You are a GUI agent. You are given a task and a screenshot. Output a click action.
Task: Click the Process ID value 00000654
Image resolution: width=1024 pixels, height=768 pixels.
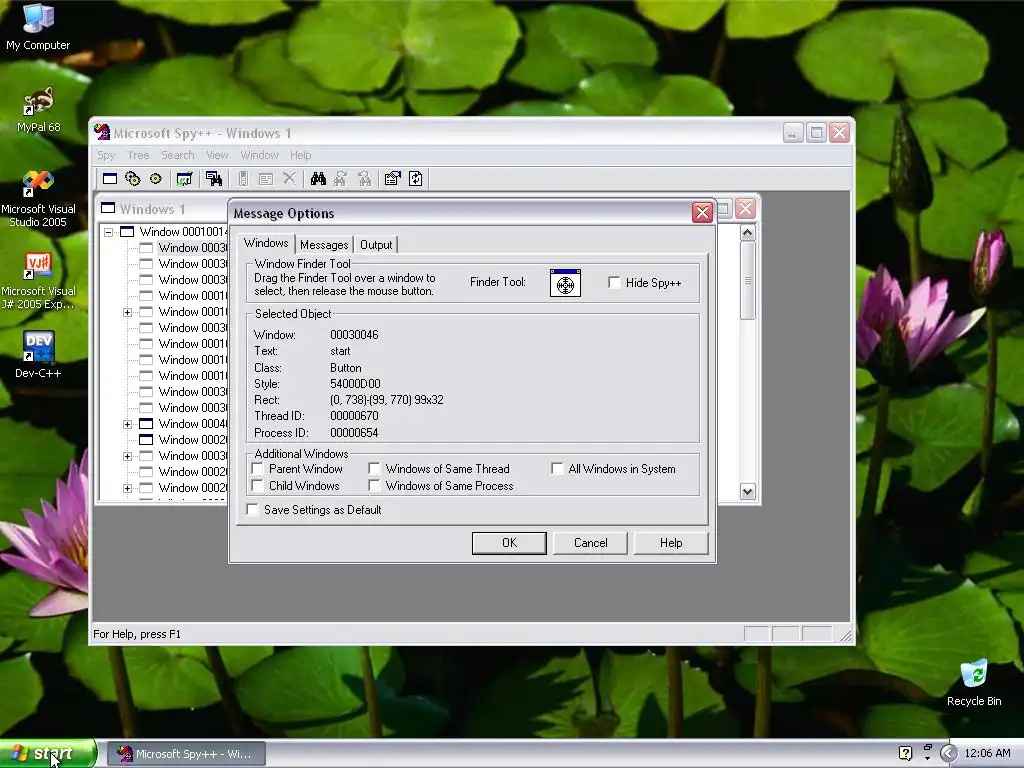[x=354, y=432]
